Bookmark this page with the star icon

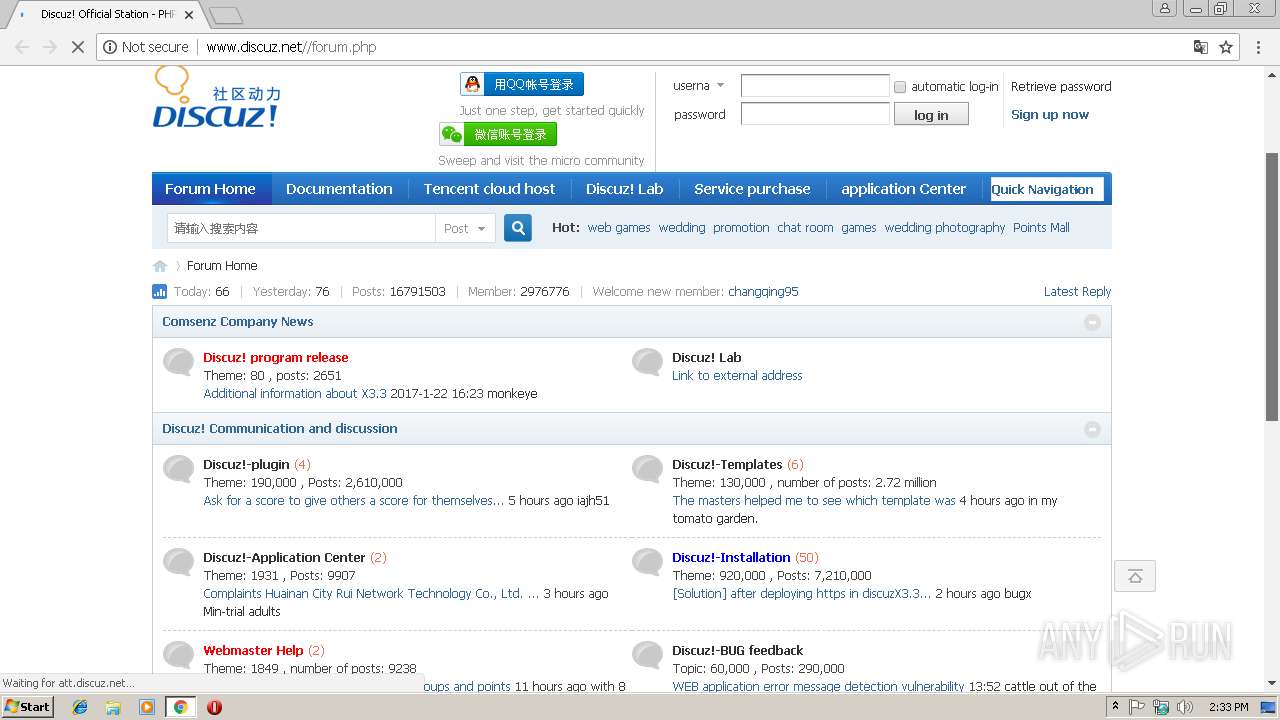point(1226,47)
